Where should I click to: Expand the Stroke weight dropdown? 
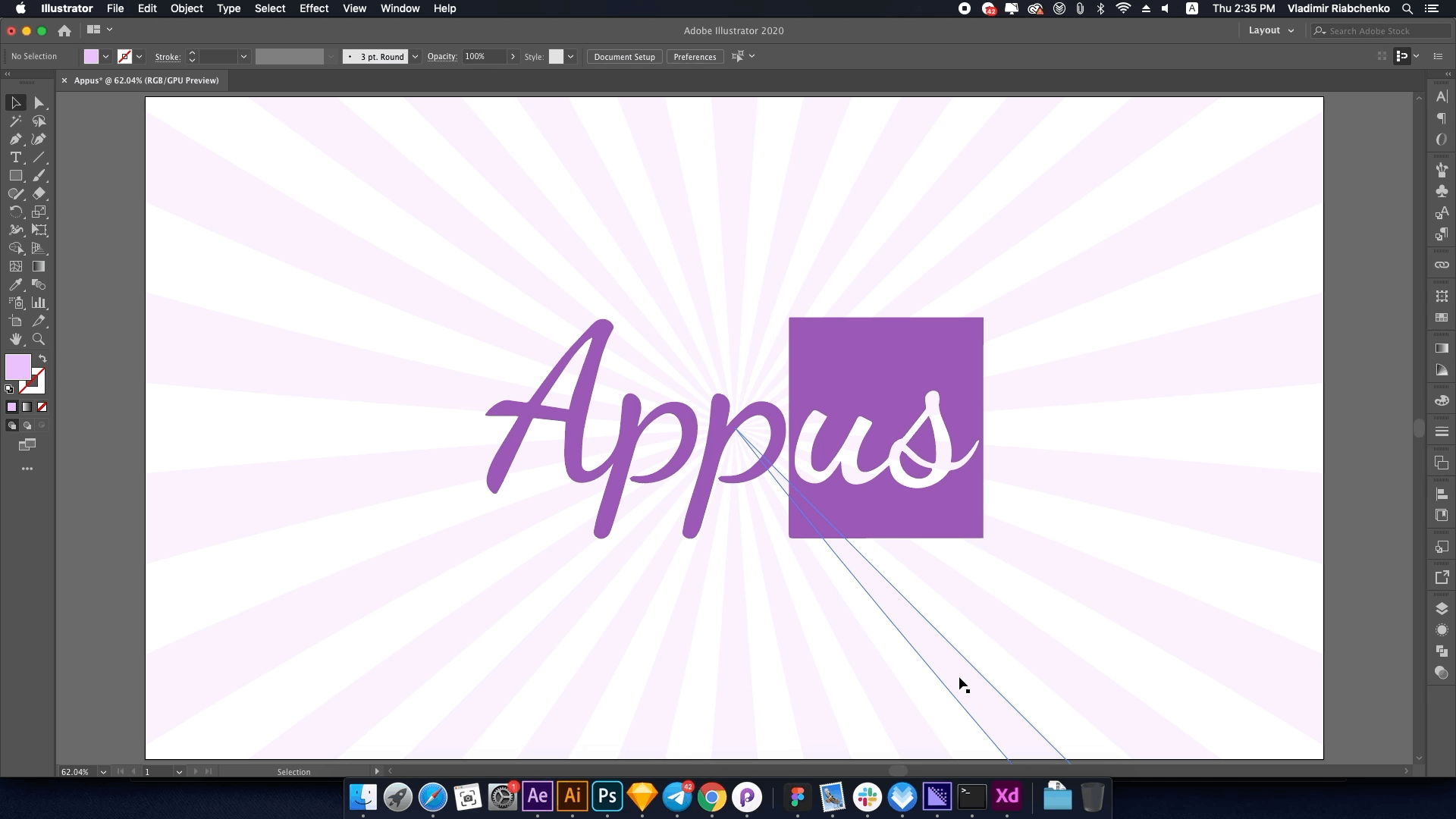click(x=244, y=56)
